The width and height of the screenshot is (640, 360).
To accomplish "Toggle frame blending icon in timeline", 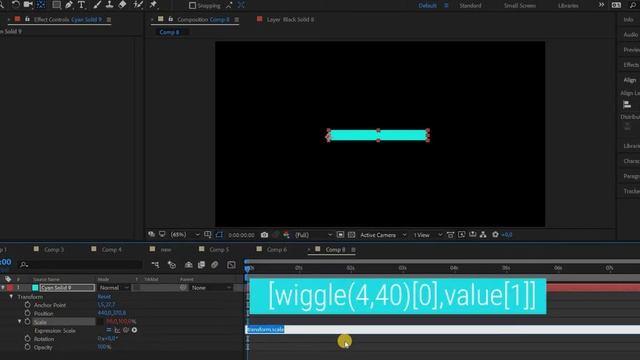I will point(201,265).
